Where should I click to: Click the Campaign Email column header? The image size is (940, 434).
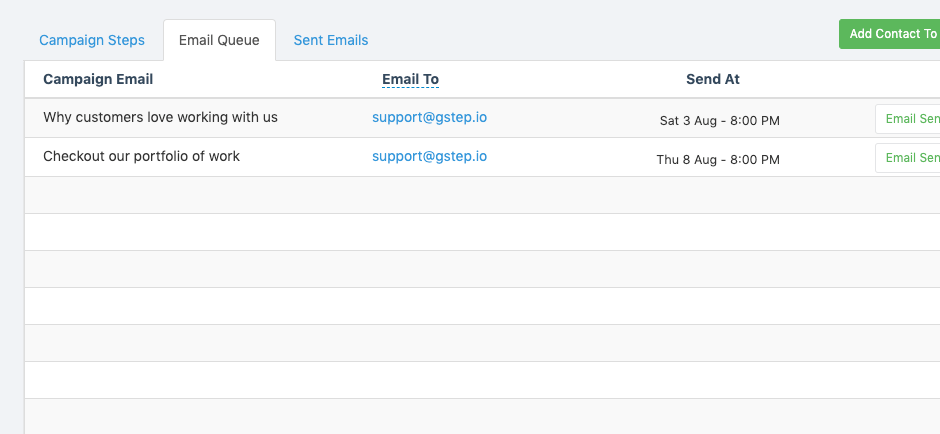click(x=98, y=79)
